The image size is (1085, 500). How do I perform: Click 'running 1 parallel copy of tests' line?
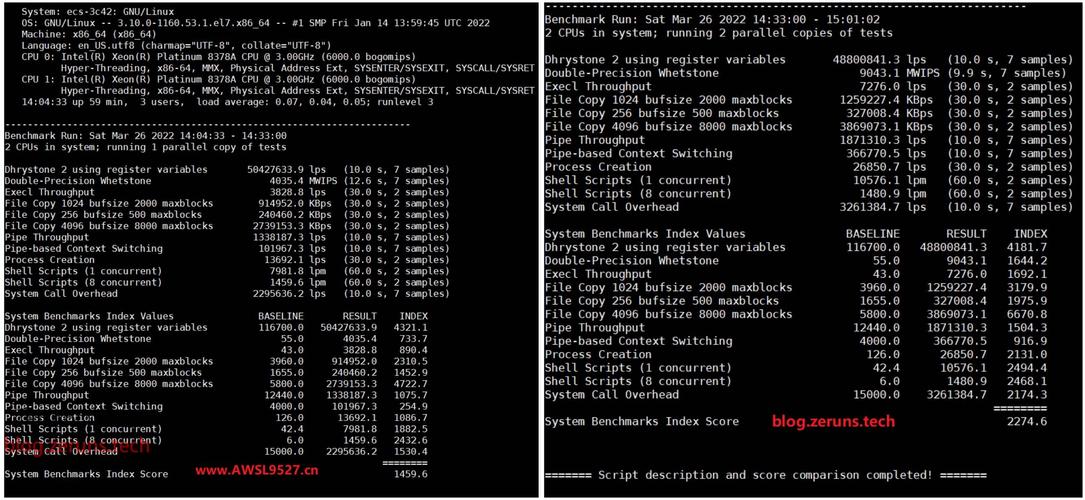click(x=145, y=147)
